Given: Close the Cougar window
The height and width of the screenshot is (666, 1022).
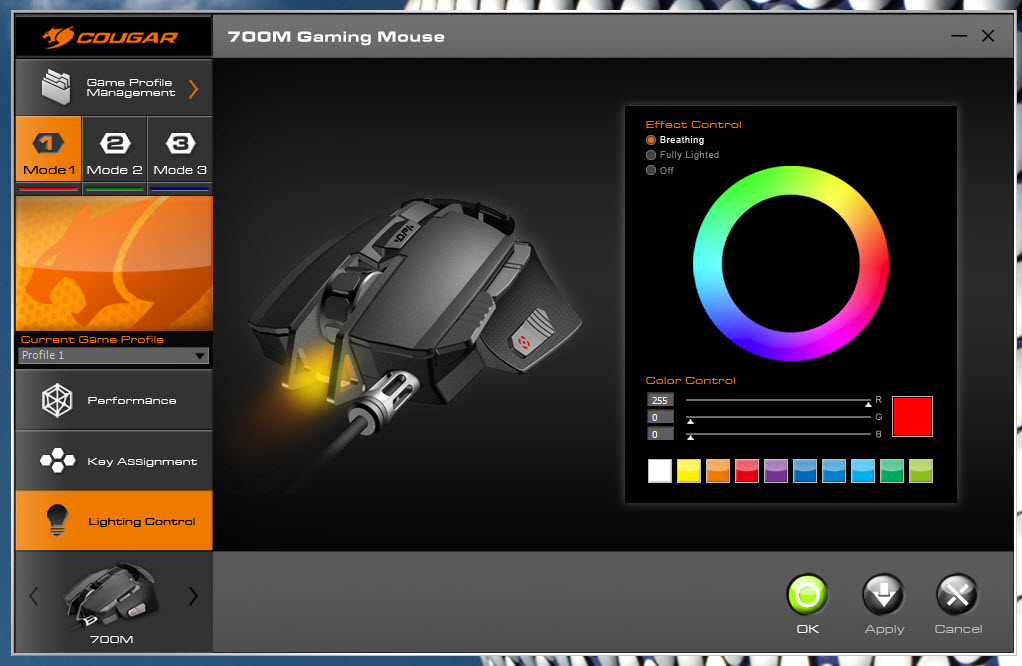Looking at the screenshot, I should tap(988, 36).
